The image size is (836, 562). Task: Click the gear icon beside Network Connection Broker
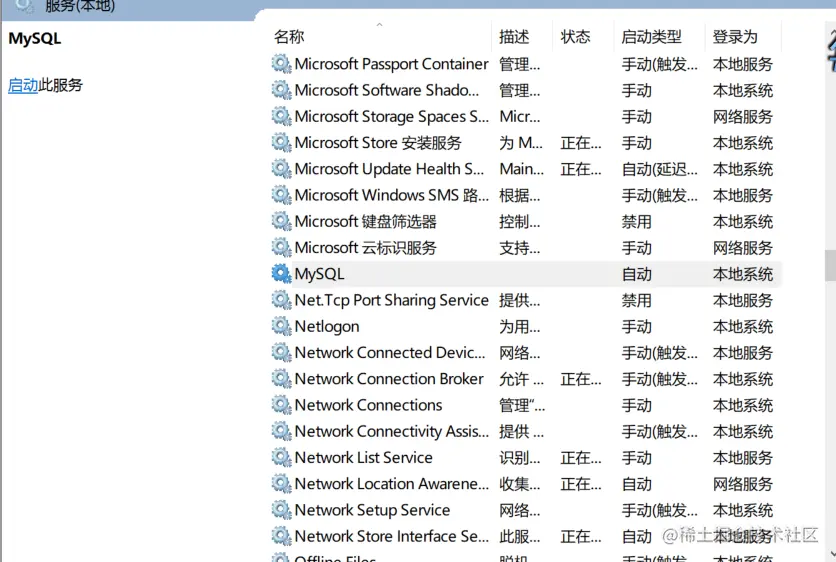(281, 379)
